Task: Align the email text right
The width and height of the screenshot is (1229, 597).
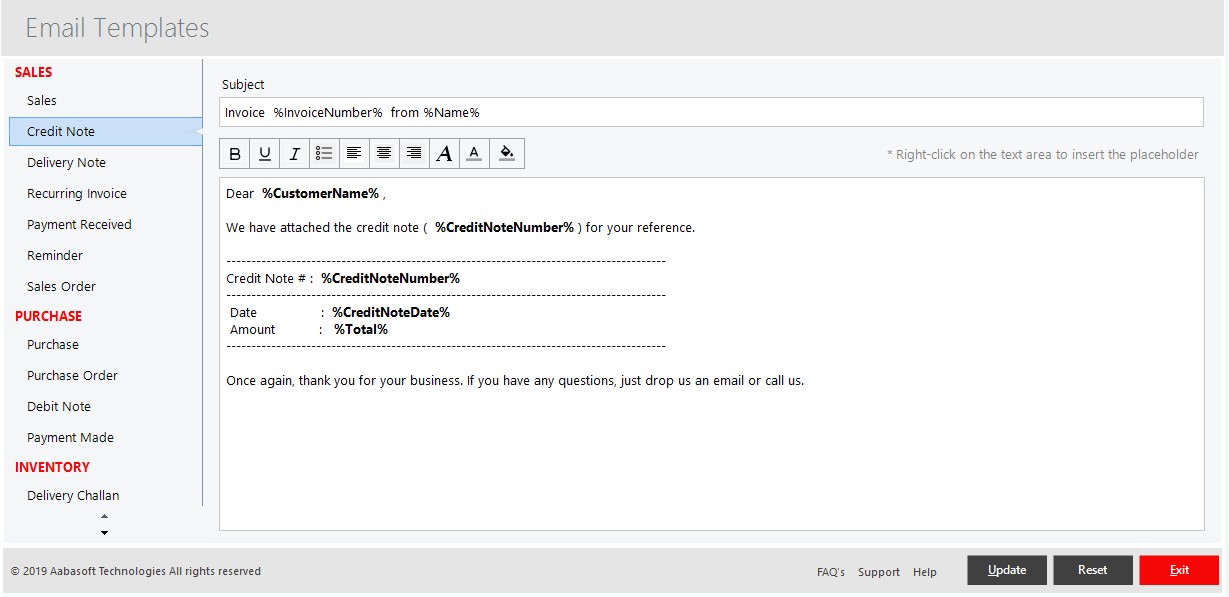Action: pos(414,153)
